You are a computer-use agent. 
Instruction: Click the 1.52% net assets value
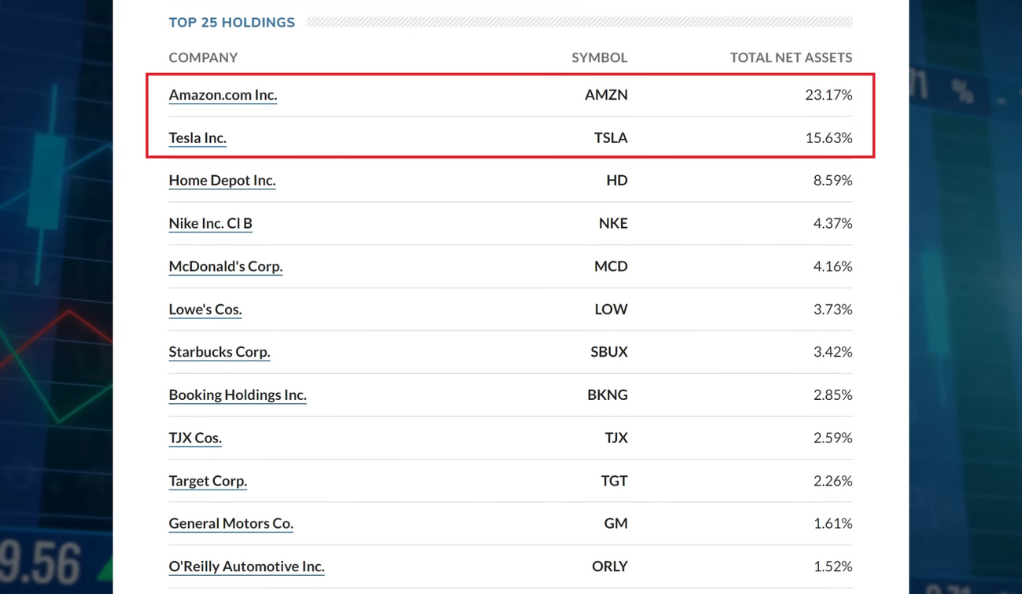point(832,567)
